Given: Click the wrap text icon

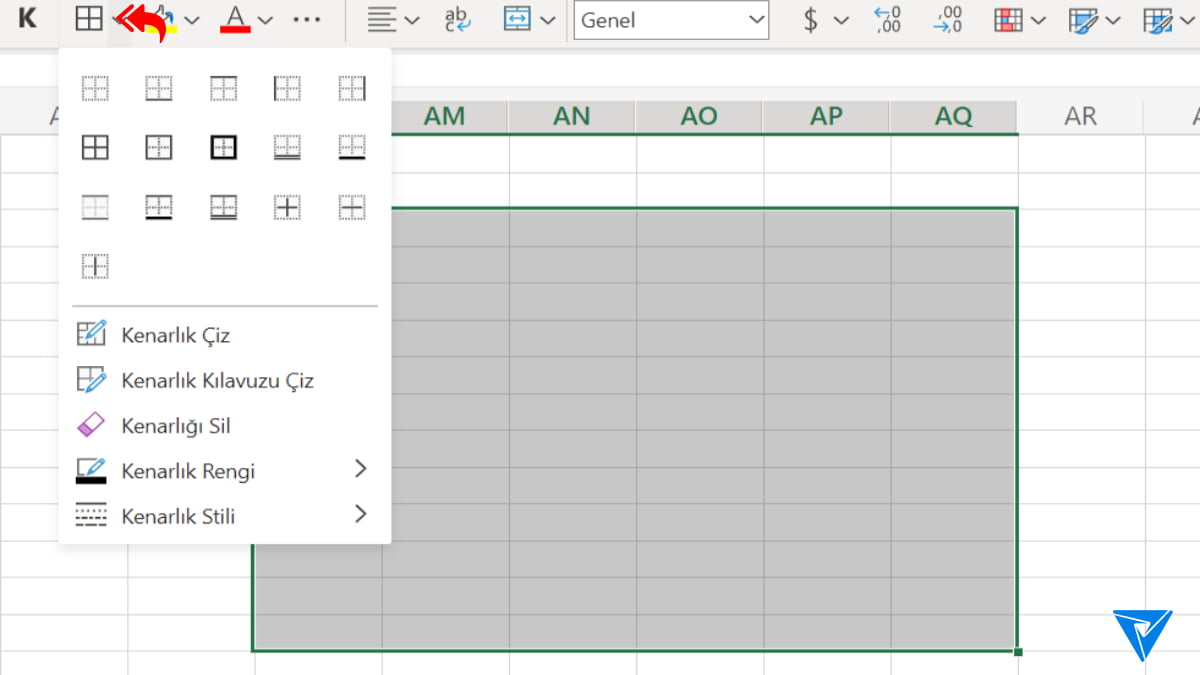Looking at the screenshot, I should pyautogui.click(x=458, y=20).
